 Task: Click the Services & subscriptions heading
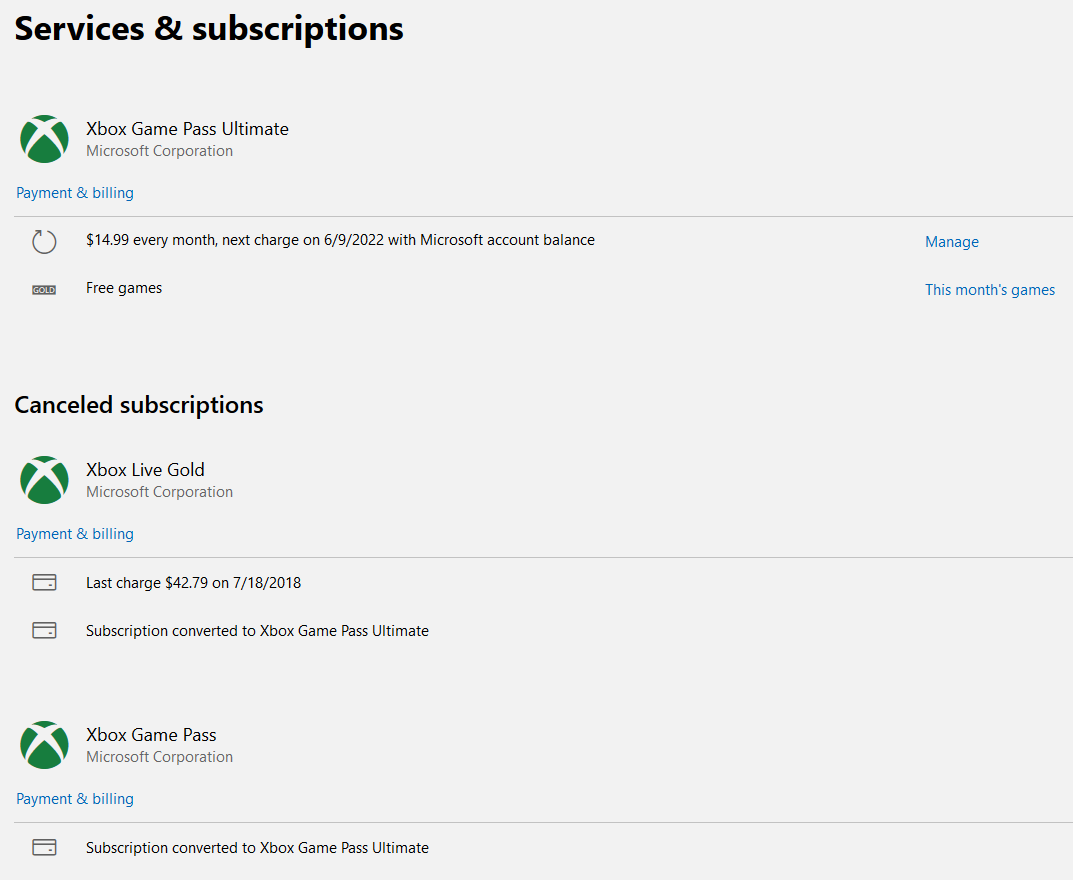click(x=209, y=29)
